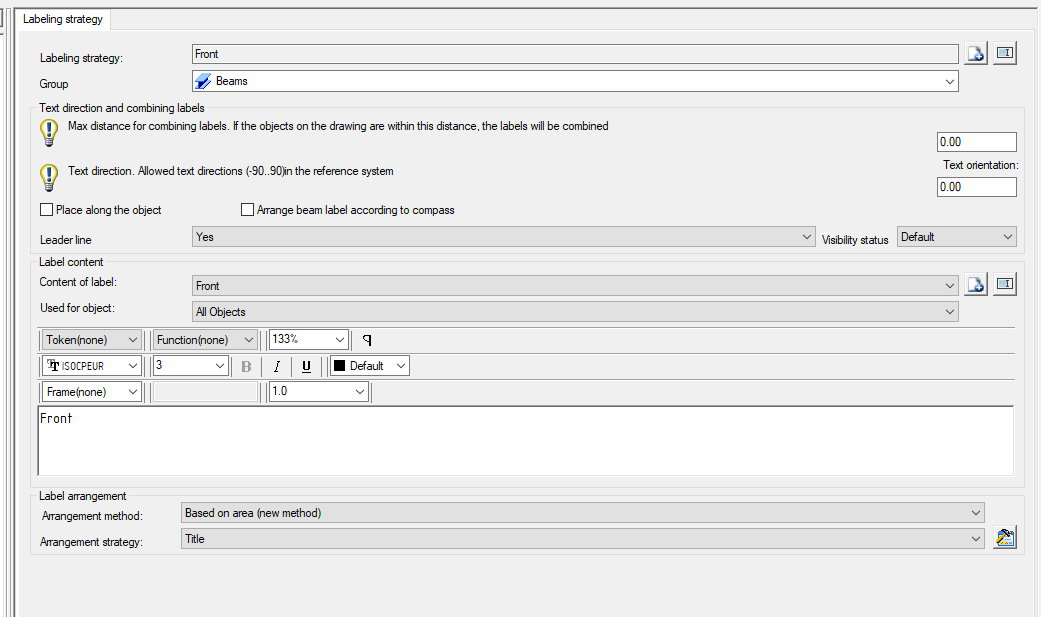Image resolution: width=1041 pixels, height=617 pixels.
Task: Enable Arrange beam label according to compass
Action: click(247, 209)
